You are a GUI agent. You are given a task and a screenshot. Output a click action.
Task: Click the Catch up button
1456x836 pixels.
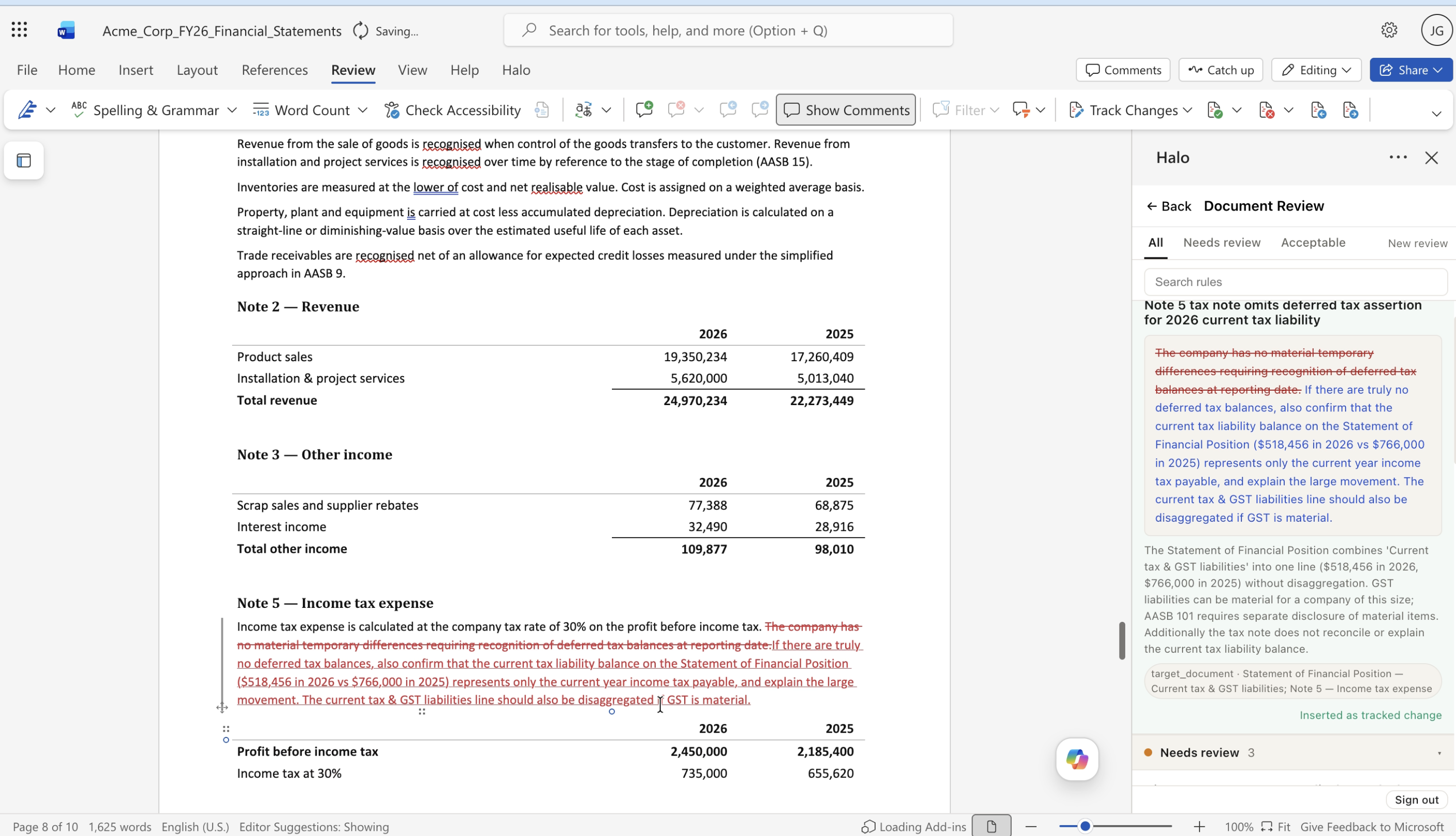pyautogui.click(x=1221, y=70)
